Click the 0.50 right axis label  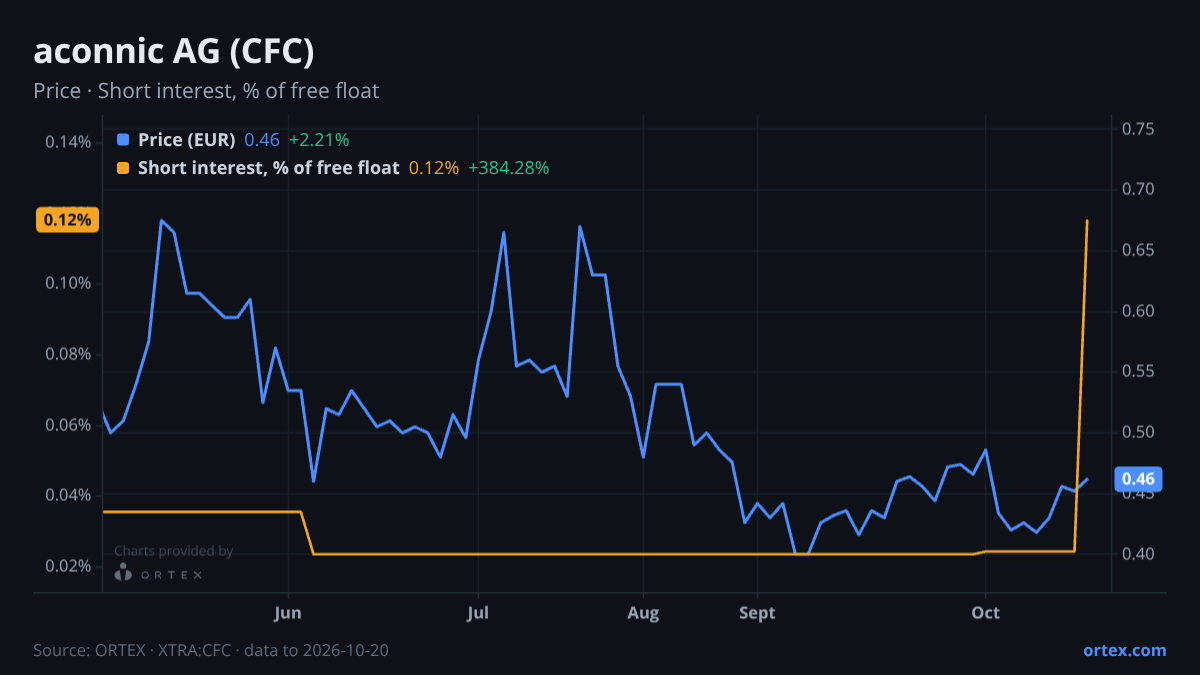1138,432
